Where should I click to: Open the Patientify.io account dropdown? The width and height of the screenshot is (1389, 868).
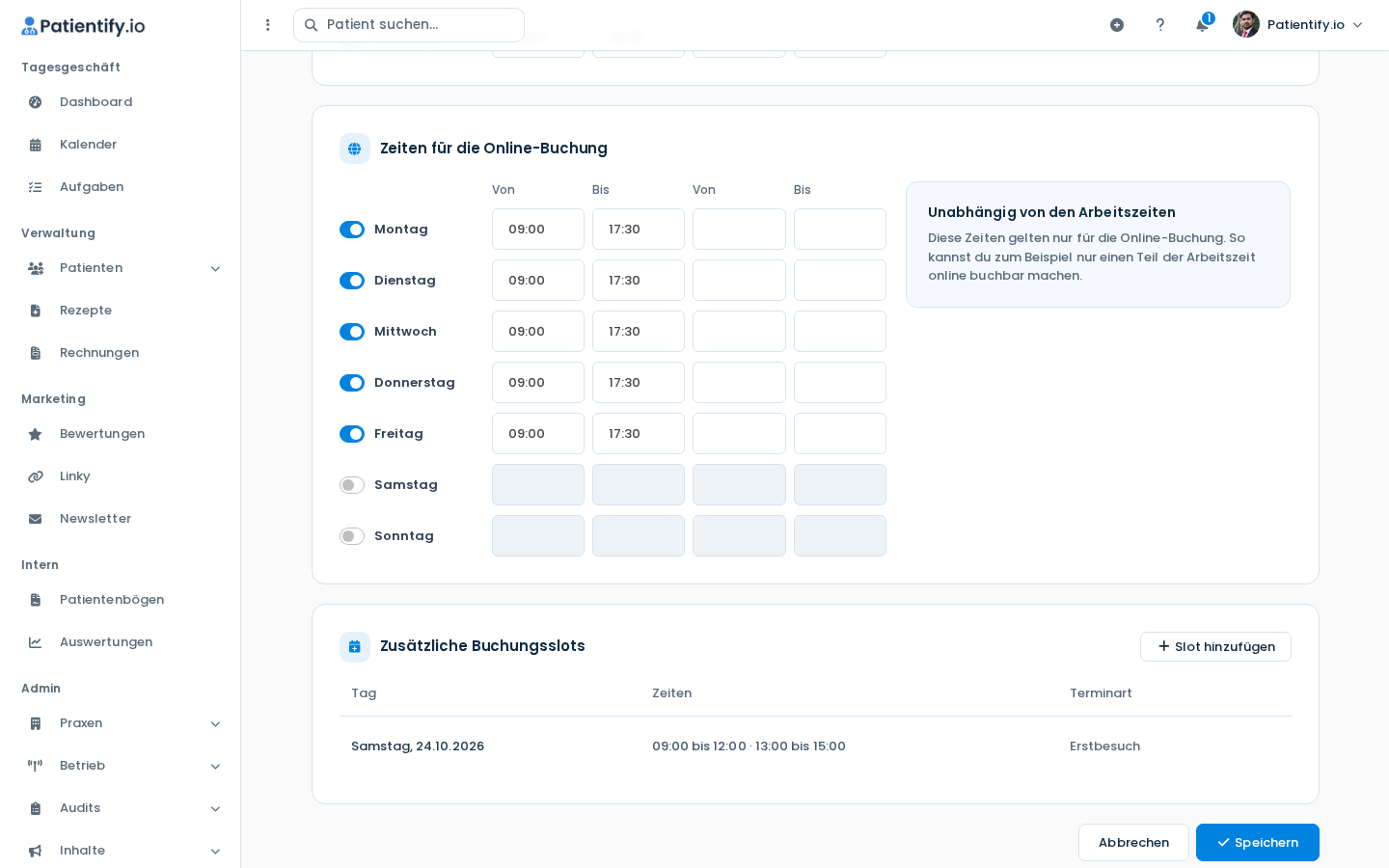pos(1298,25)
